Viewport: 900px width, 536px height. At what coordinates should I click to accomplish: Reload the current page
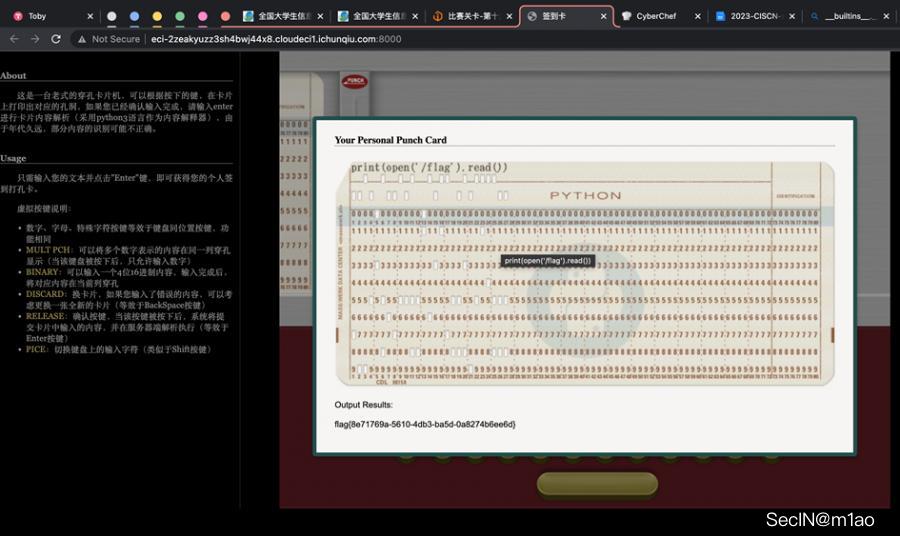[56, 39]
